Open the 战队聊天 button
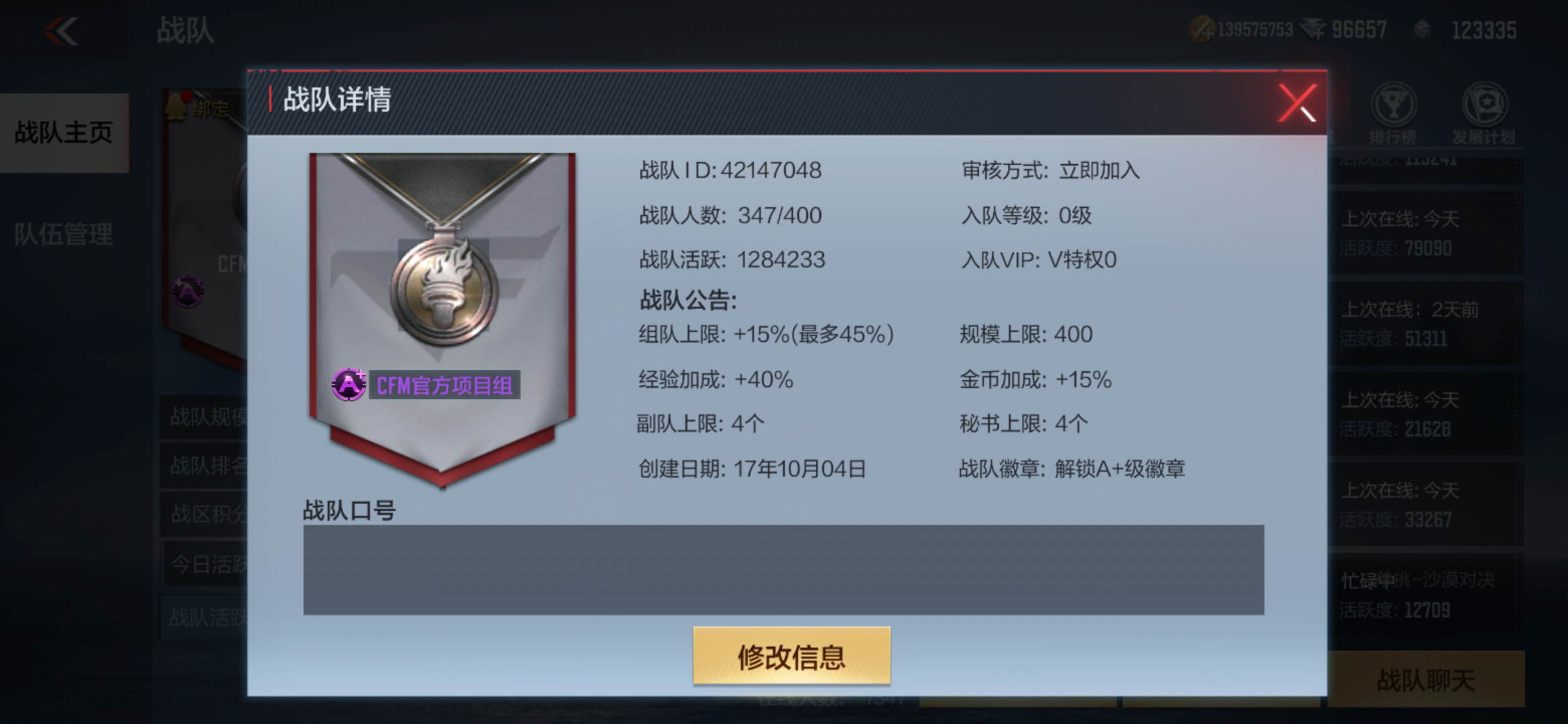 (1426, 680)
